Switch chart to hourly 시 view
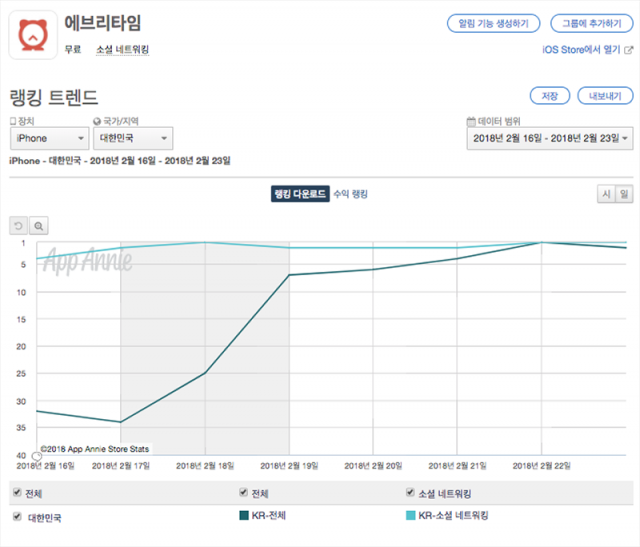The width and height of the screenshot is (640, 547). tap(605, 194)
